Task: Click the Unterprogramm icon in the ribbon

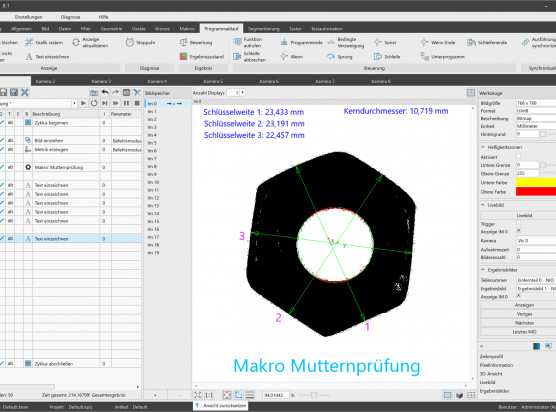Action: coord(424,56)
